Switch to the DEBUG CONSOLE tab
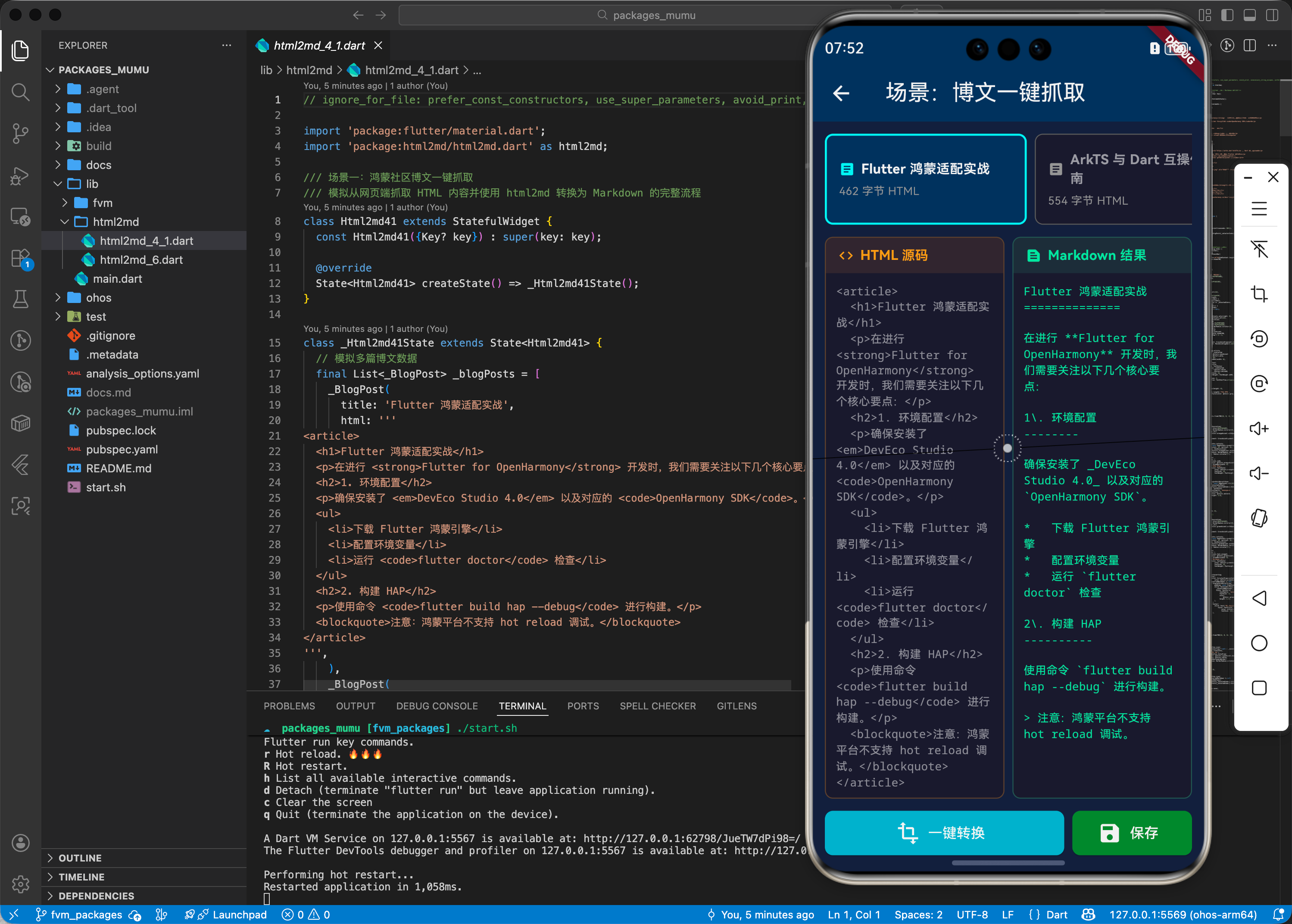Viewport: 1292px width, 924px height. coord(437,706)
